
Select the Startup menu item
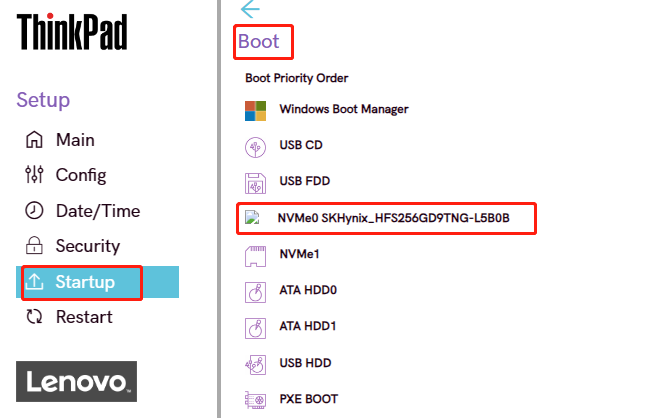(x=85, y=282)
